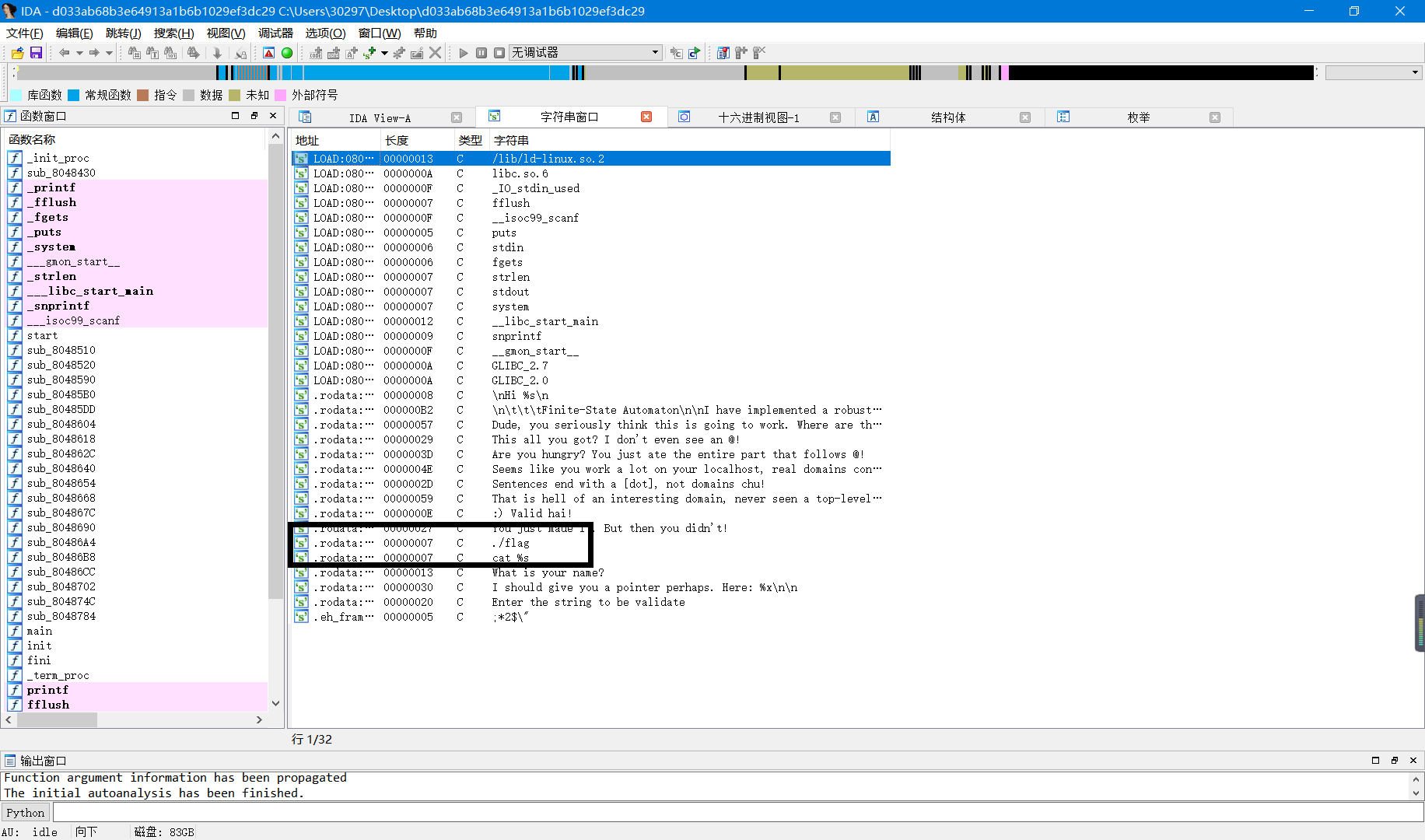The height and width of the screenshot is (840, 1425).
Task: Pause the process using the pause icon
Action: (x=481, y=52)
